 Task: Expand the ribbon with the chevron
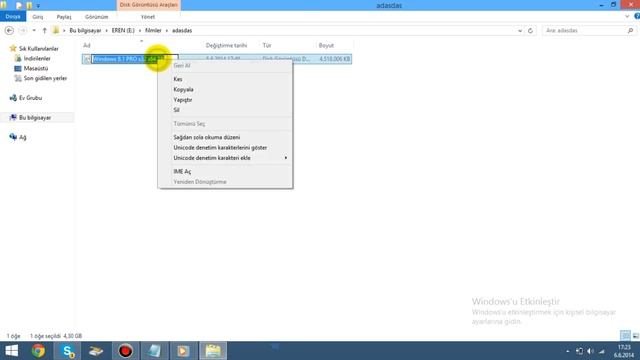(x=627, y=17)
